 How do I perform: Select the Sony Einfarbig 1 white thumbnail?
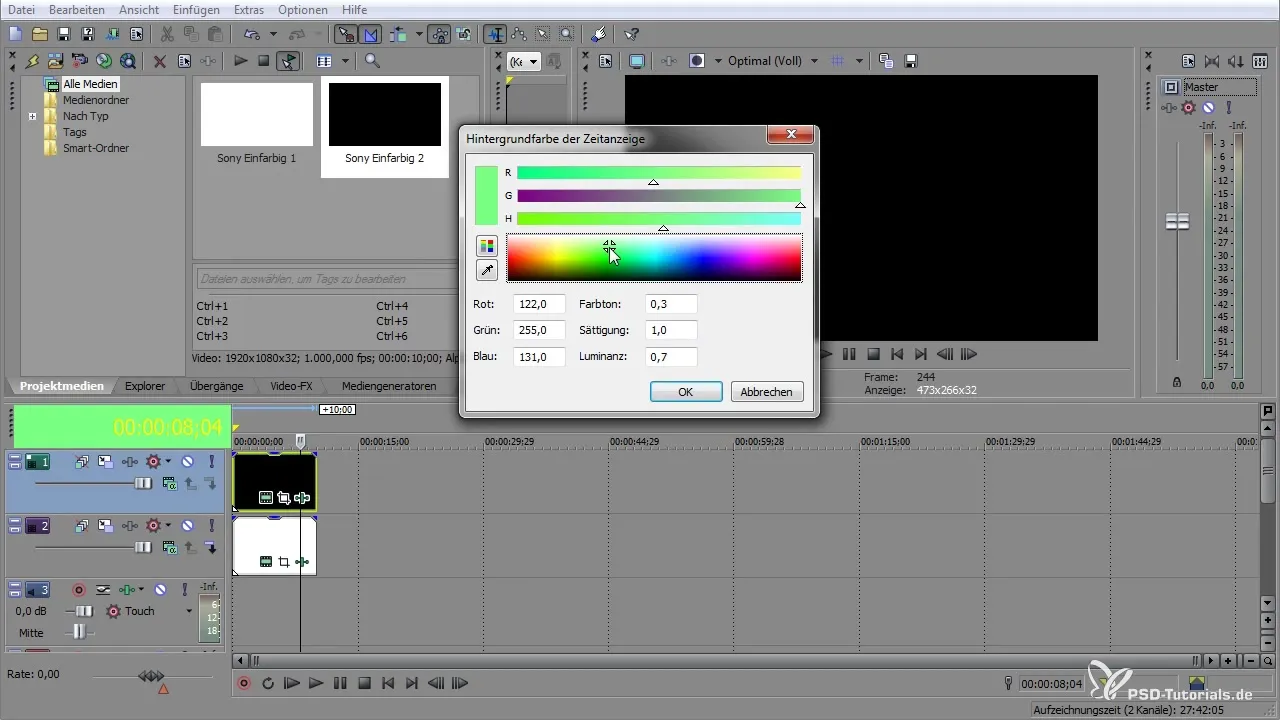point(257,115)
